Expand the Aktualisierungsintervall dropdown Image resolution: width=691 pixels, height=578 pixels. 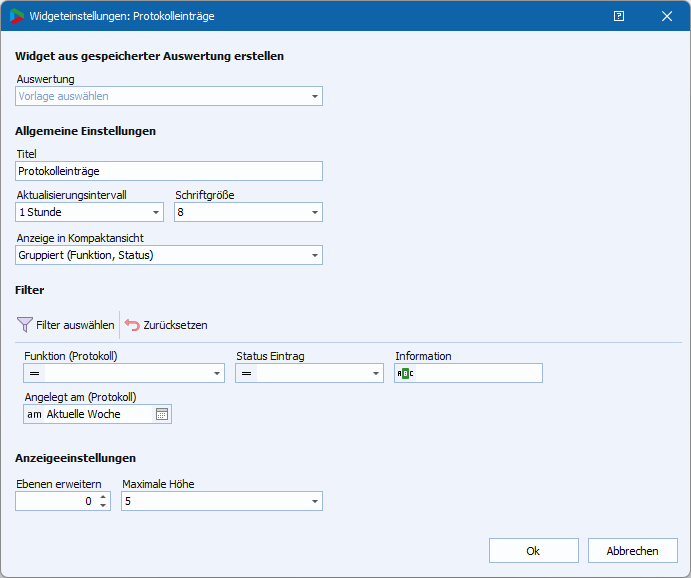[x=155, y=213]
